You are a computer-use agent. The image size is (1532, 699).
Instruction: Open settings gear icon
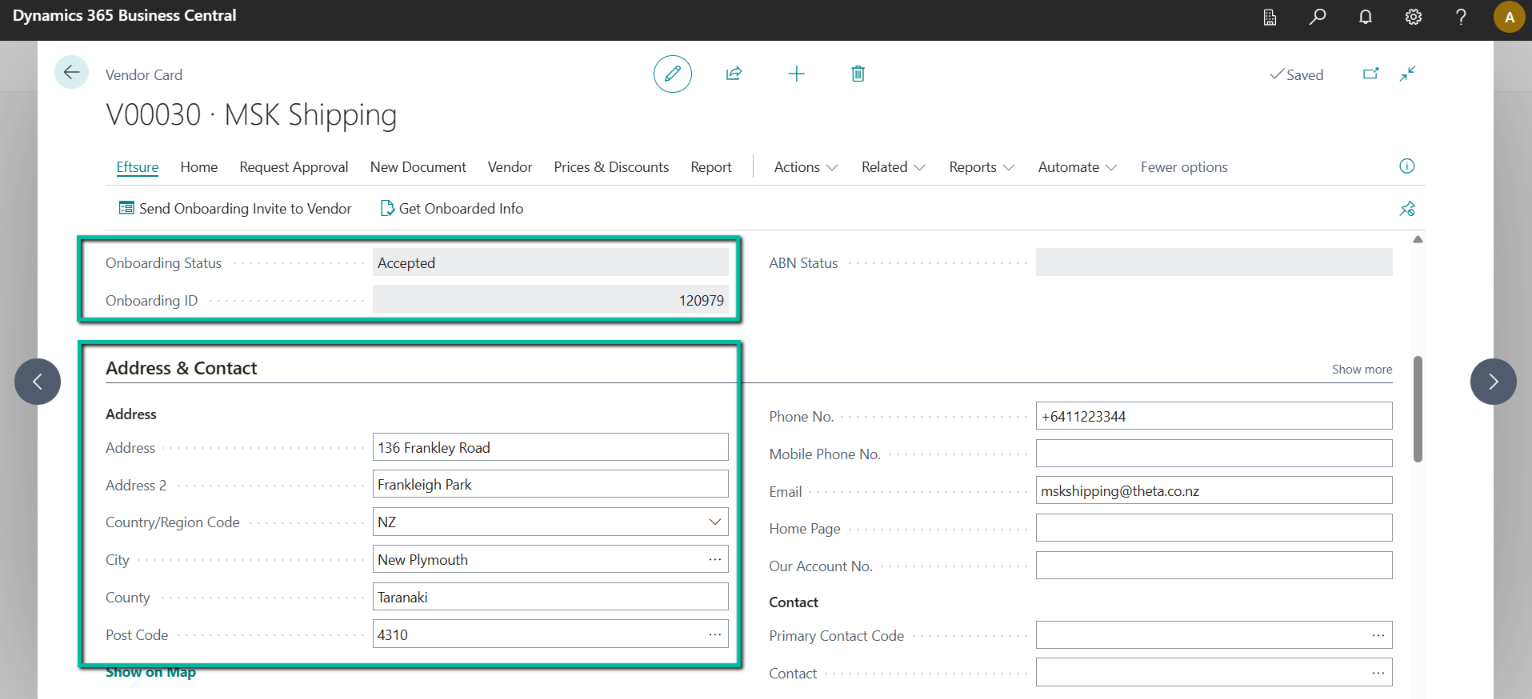[x=1413, y=17]
